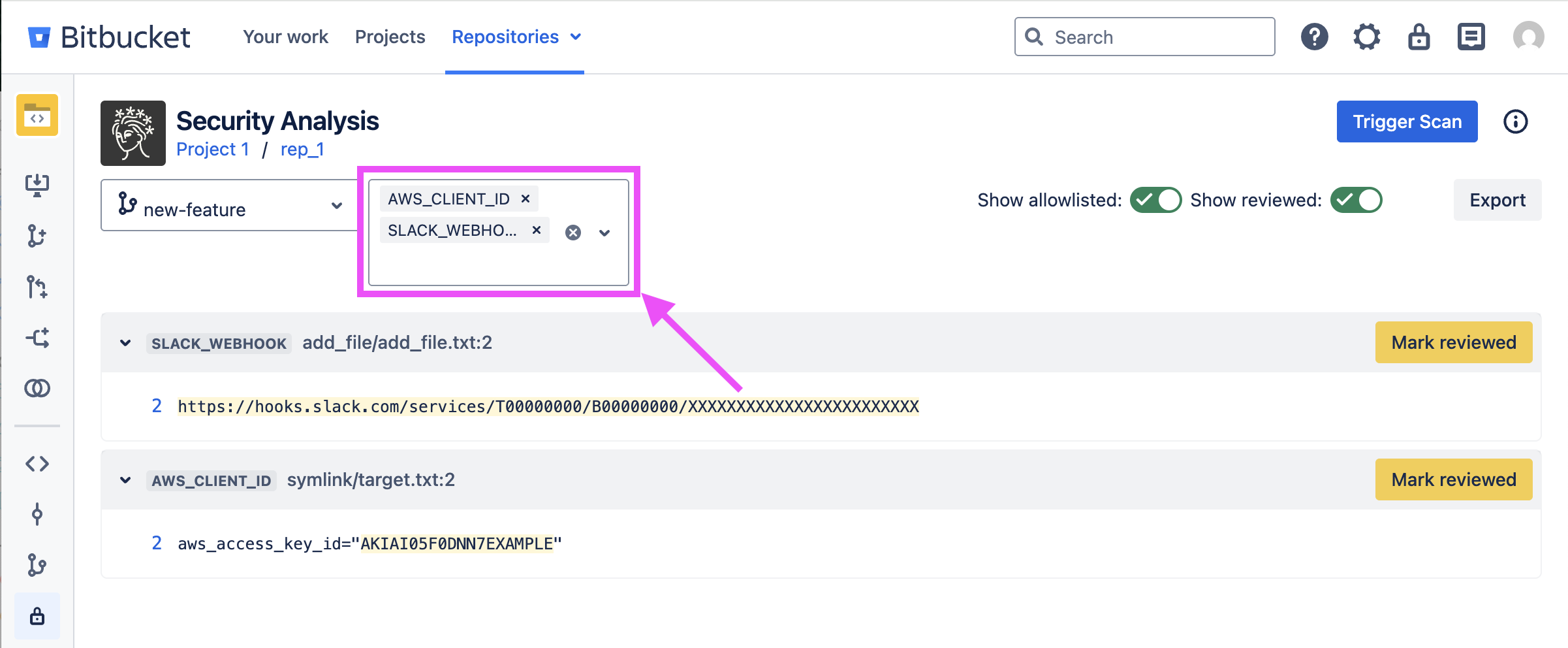Screen dimensions: 1568x648
Task: Toggle the Show allowlisted switch
Action: (x=1155, y=200)
